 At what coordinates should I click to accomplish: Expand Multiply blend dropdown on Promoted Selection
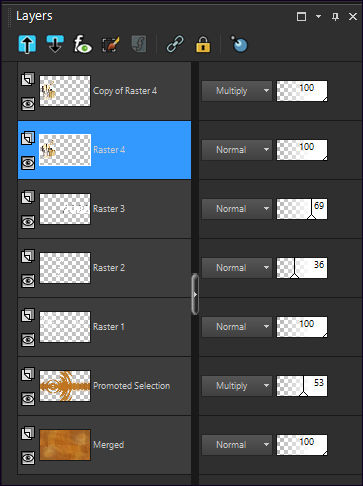pyautogui.click(x=237, y=386)
